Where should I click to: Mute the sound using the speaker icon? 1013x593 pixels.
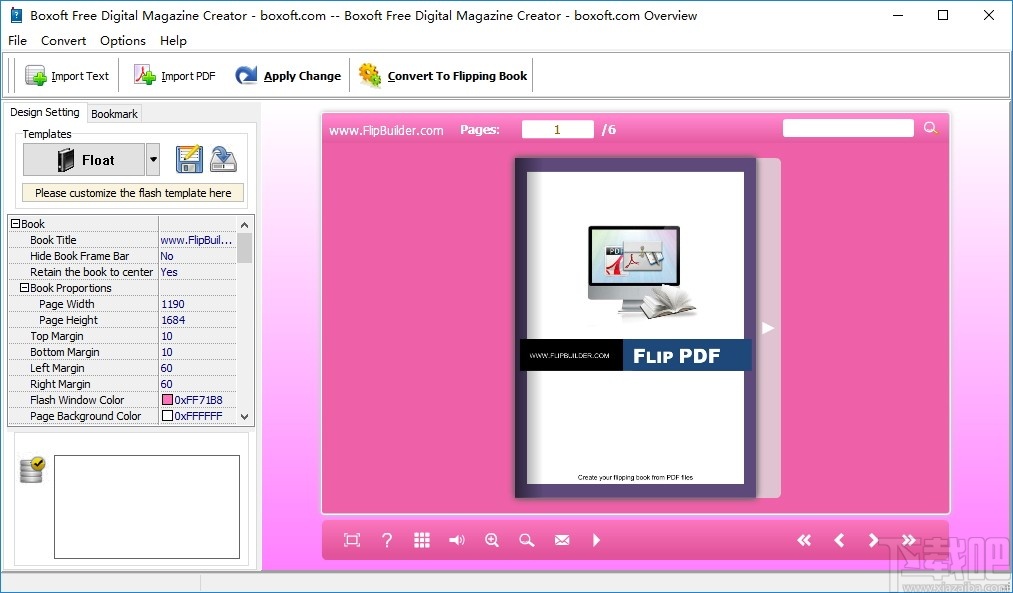pos(457,540)
